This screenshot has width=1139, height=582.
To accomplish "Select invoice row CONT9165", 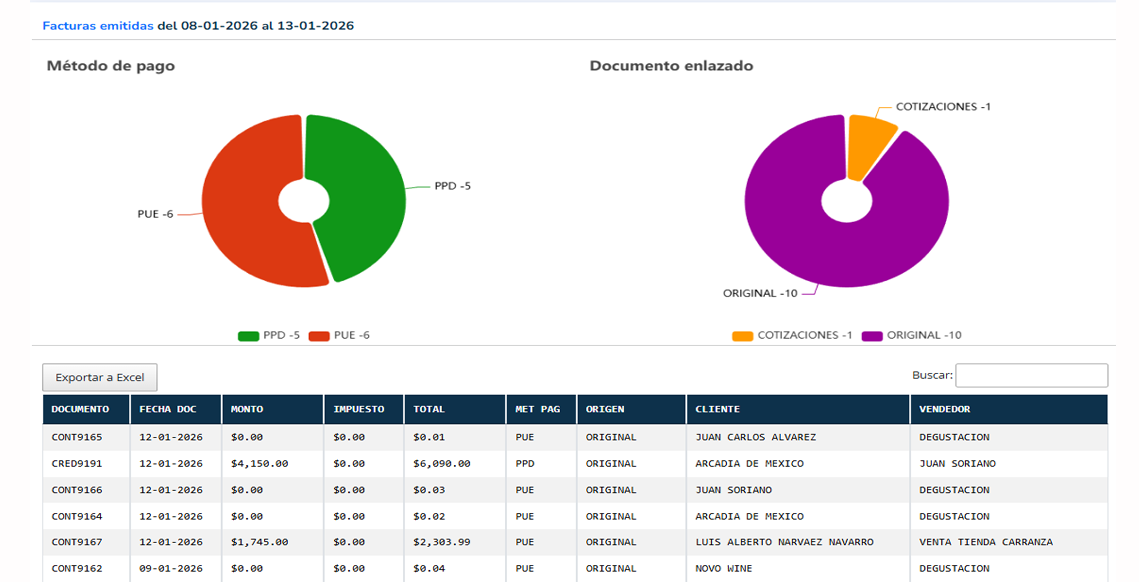I will click(400, 437).
